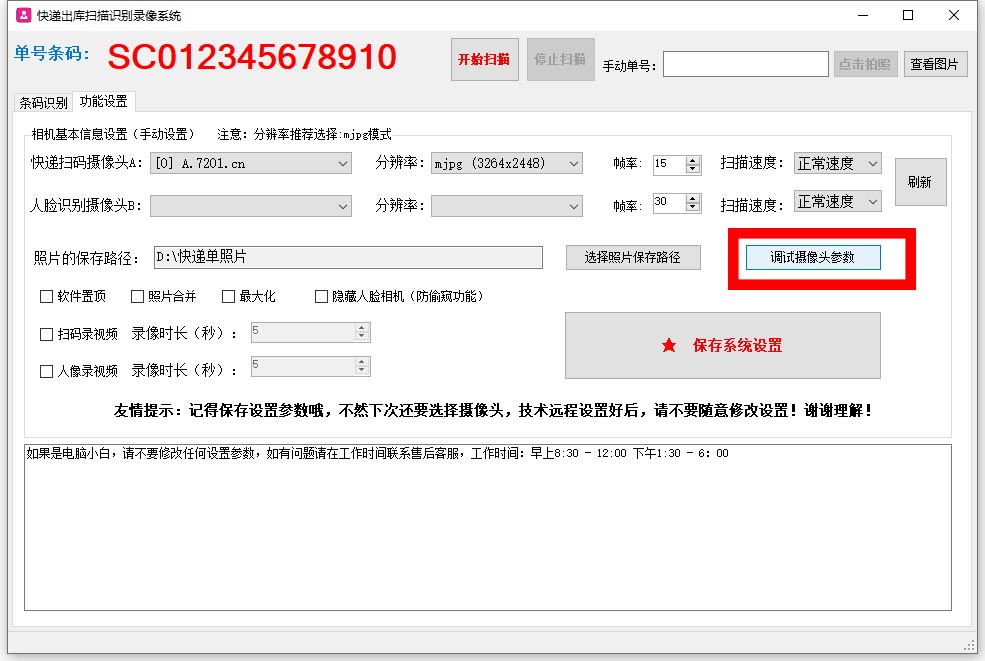This screenshot has width=985, height=661.
Task: Enable 隐藏人脸相机 anti-peek checkbox
Action: [x=322, y=297]
